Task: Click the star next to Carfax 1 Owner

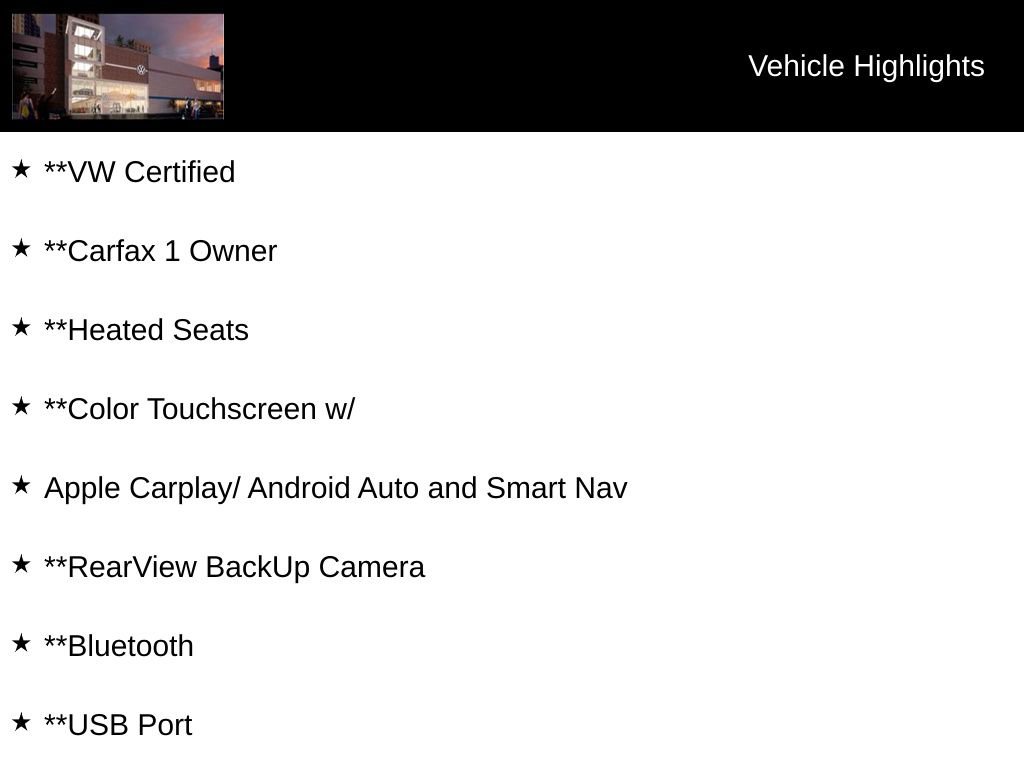Action: [21, 248]
